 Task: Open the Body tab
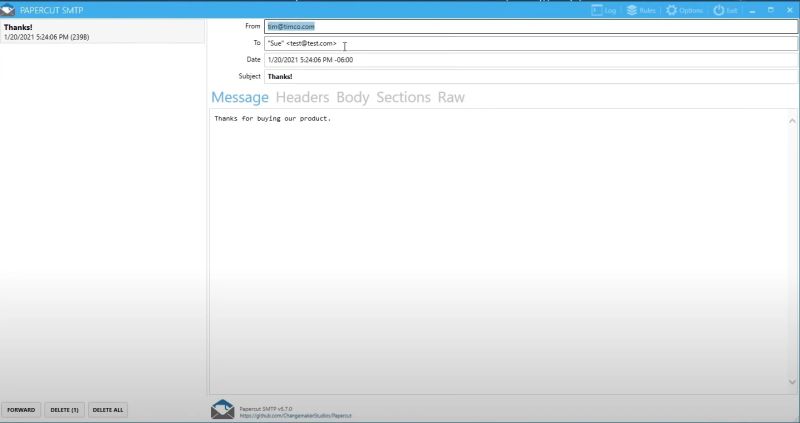353,97
